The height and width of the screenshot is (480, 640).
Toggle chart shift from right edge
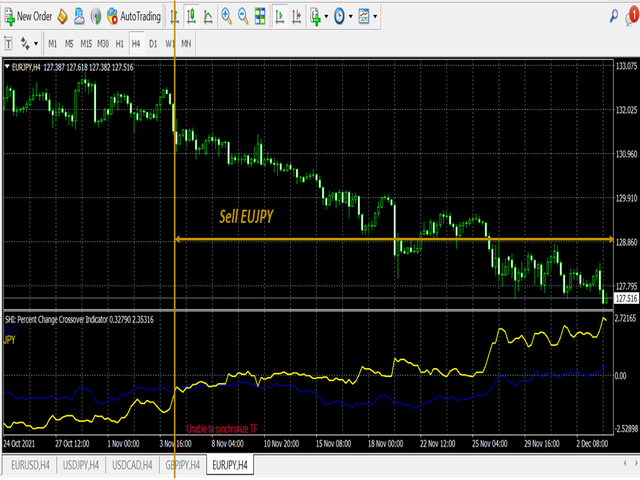point(295,16)
